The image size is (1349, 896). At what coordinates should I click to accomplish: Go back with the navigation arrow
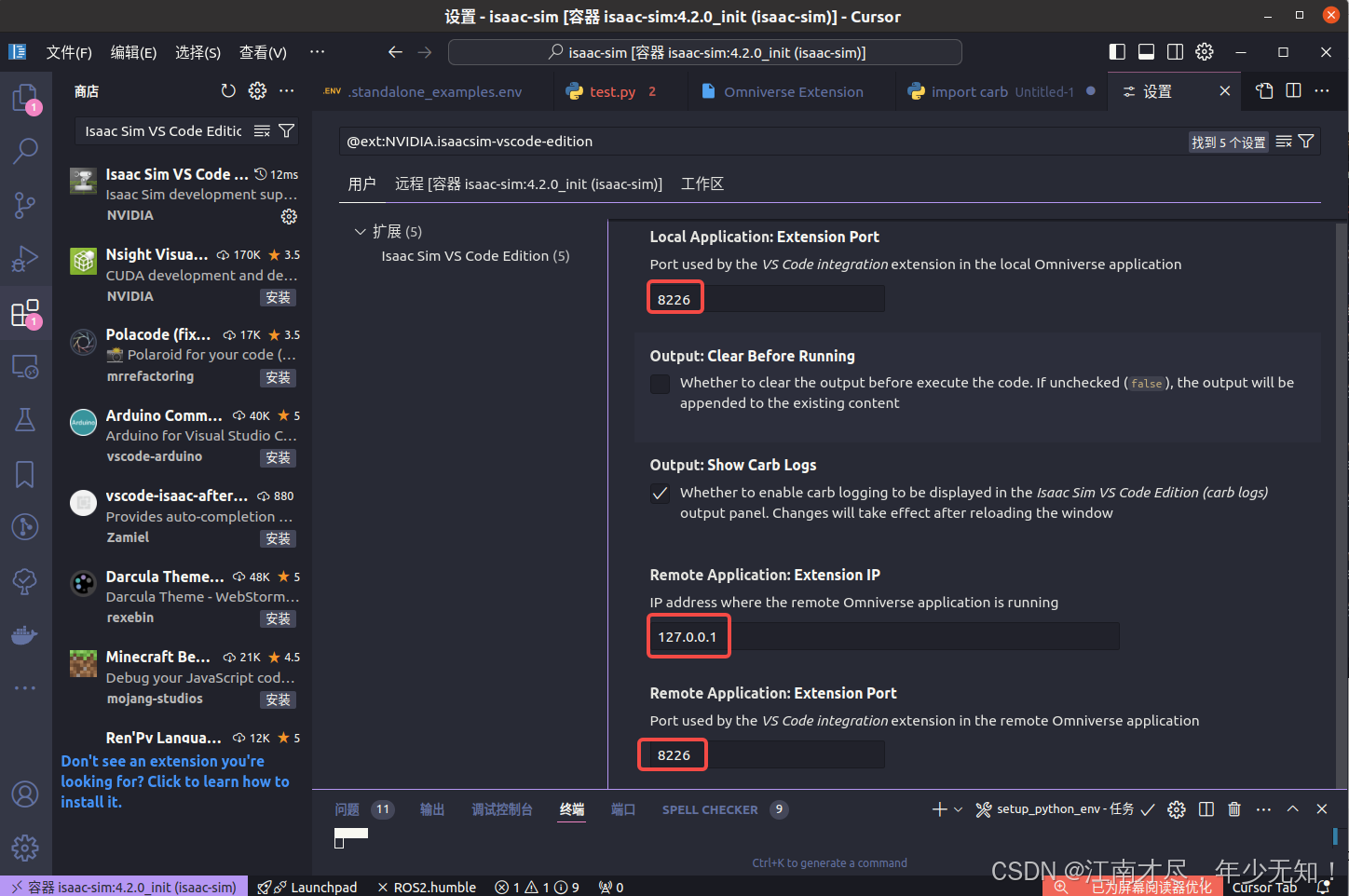(x=395, y=52)
